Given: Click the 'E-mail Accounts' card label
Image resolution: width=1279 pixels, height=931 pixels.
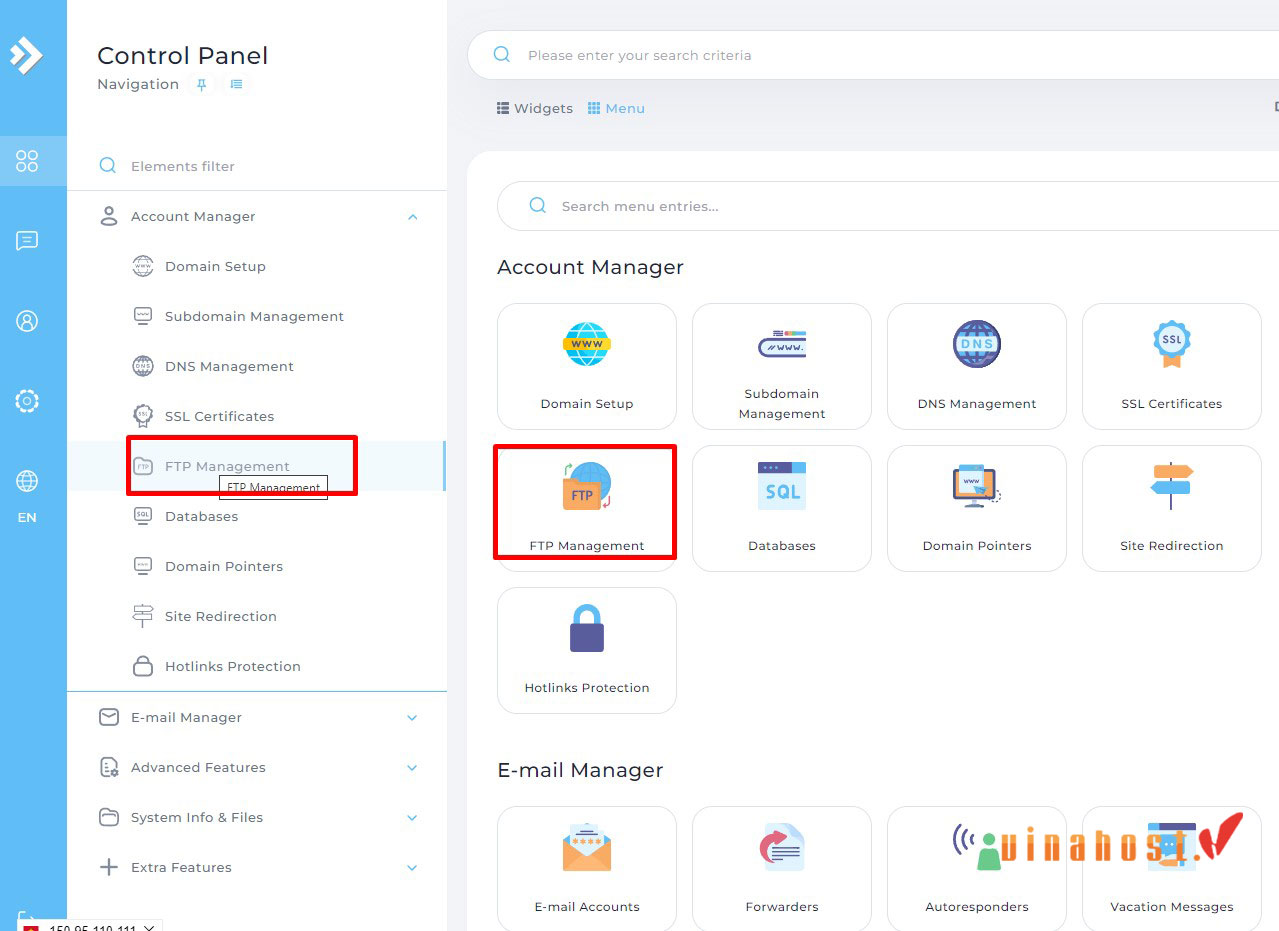Looking at the screenshot, I should click(x=587, y=907).
